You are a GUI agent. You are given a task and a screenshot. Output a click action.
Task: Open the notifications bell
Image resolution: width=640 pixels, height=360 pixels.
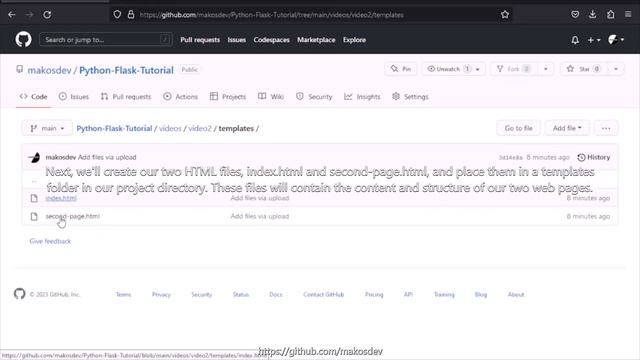[x=575, y=40]
